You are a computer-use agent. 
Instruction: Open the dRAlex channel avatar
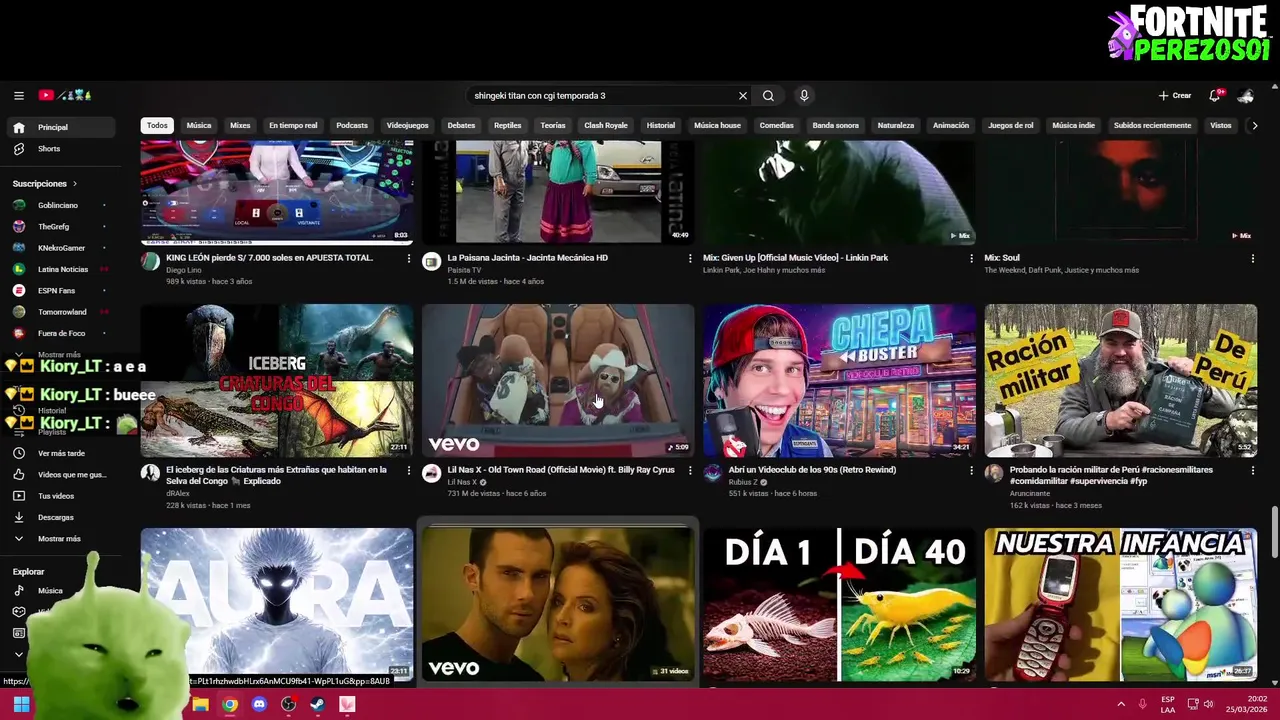click(150, 473)
